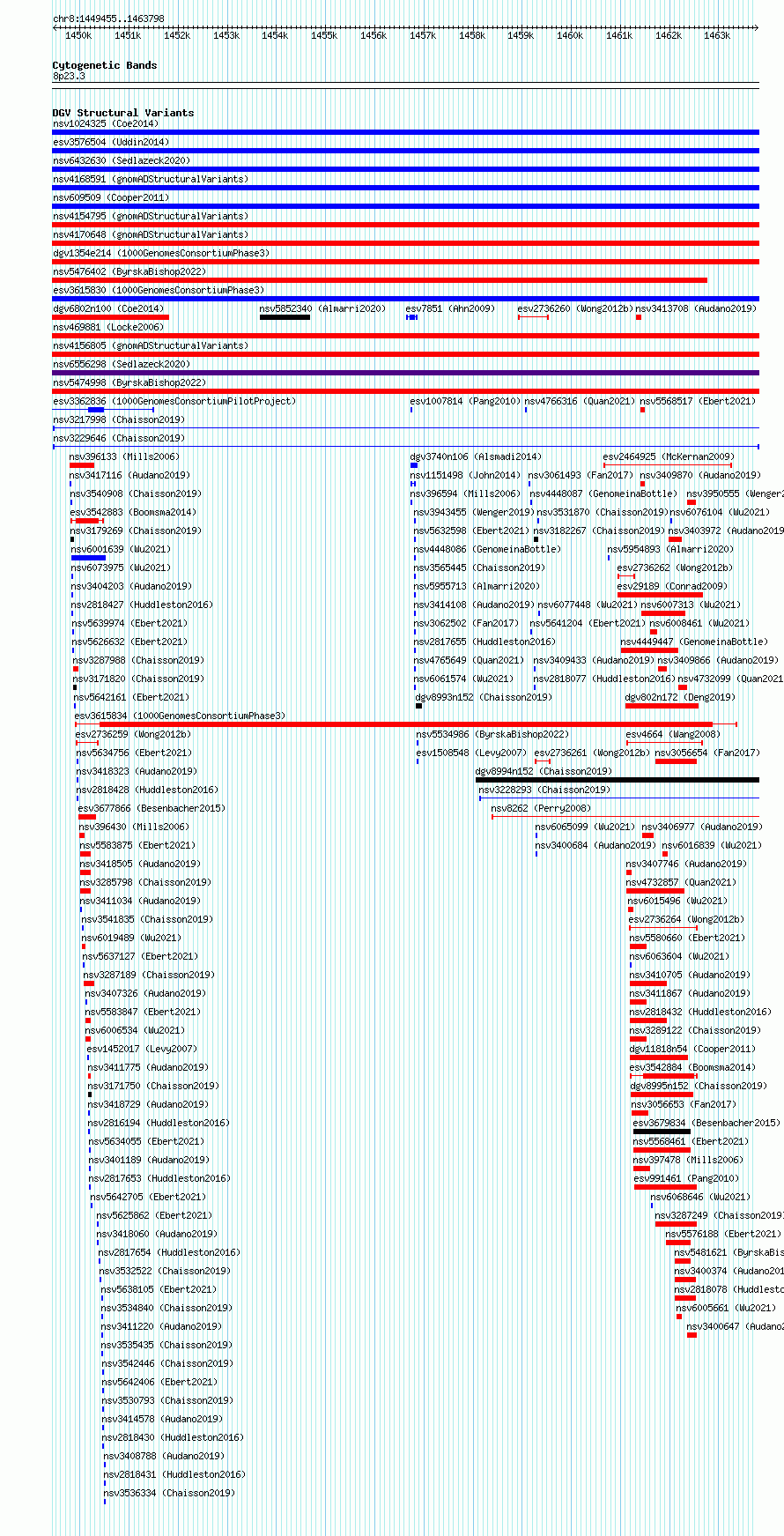
Task: Click the 8p23.3 cytogenetic band label
Action: (x=69, y=76)
